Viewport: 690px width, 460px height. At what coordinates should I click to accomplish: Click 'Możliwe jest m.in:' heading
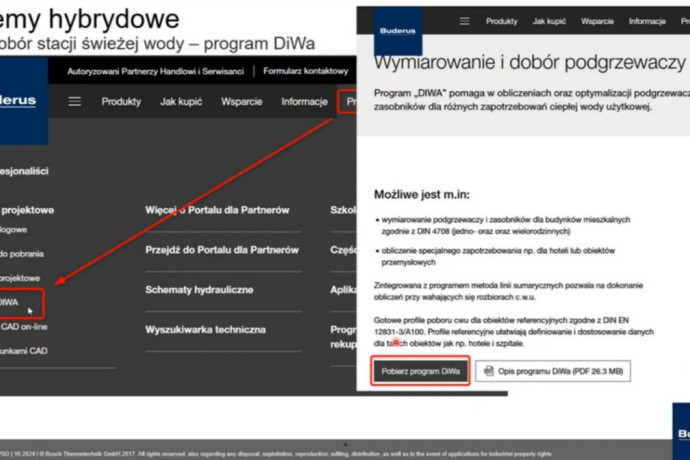[422, 195]
